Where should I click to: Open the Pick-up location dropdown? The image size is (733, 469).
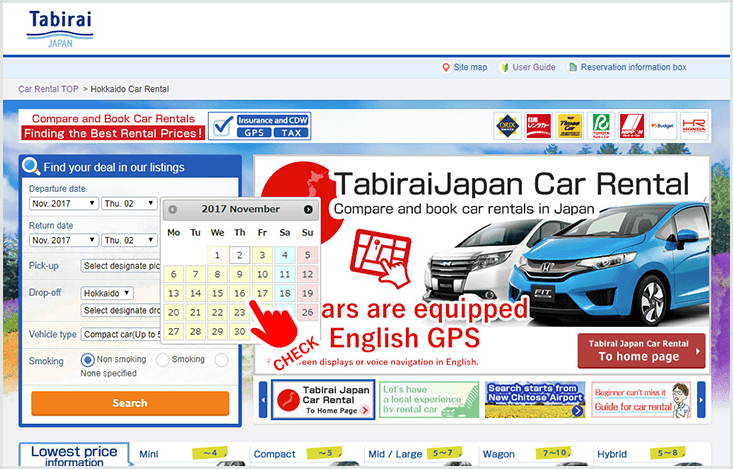click(121, 266)
